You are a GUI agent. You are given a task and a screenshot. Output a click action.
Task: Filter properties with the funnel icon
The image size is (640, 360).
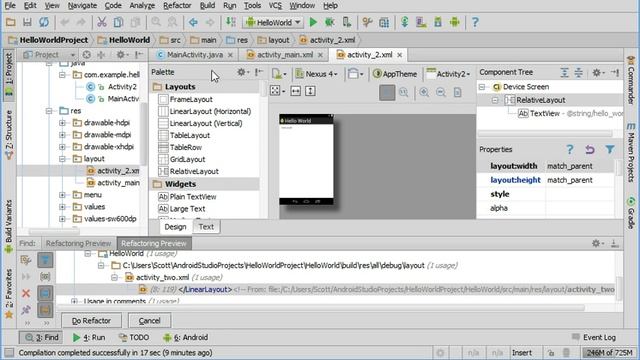(x=610, y=149)
